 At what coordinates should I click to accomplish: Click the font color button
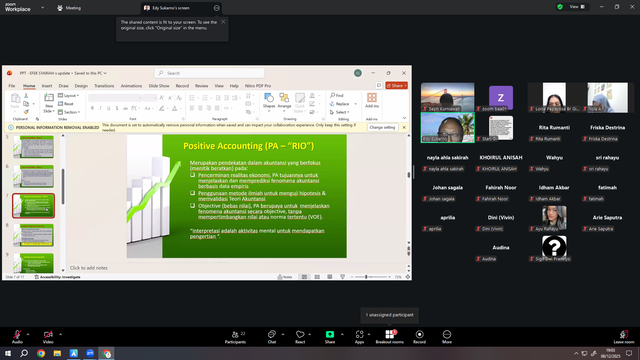point(175,108)
